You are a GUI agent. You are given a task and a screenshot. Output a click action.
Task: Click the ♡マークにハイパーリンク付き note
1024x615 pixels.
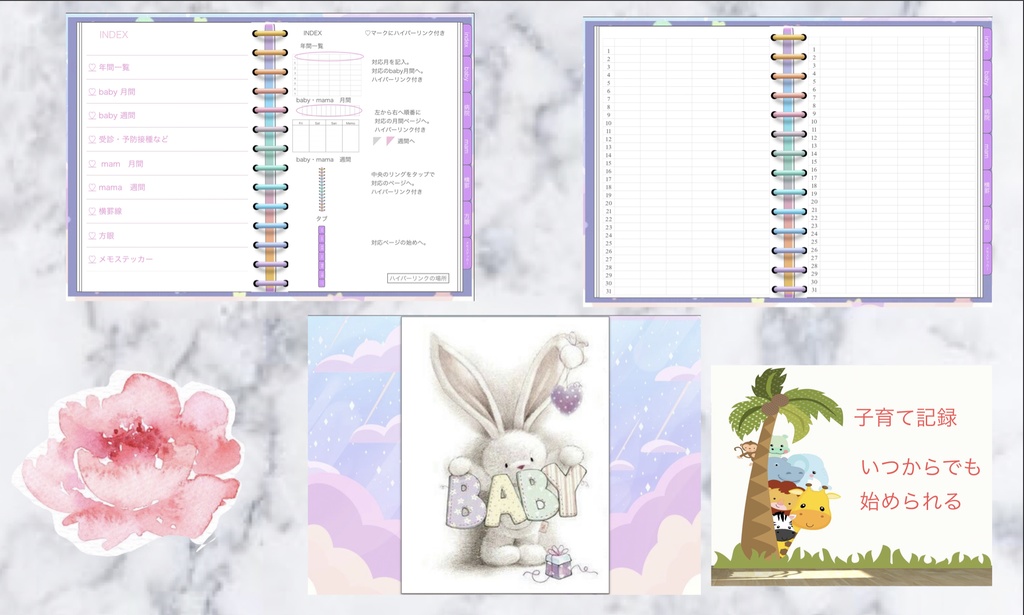pos(404,33)
